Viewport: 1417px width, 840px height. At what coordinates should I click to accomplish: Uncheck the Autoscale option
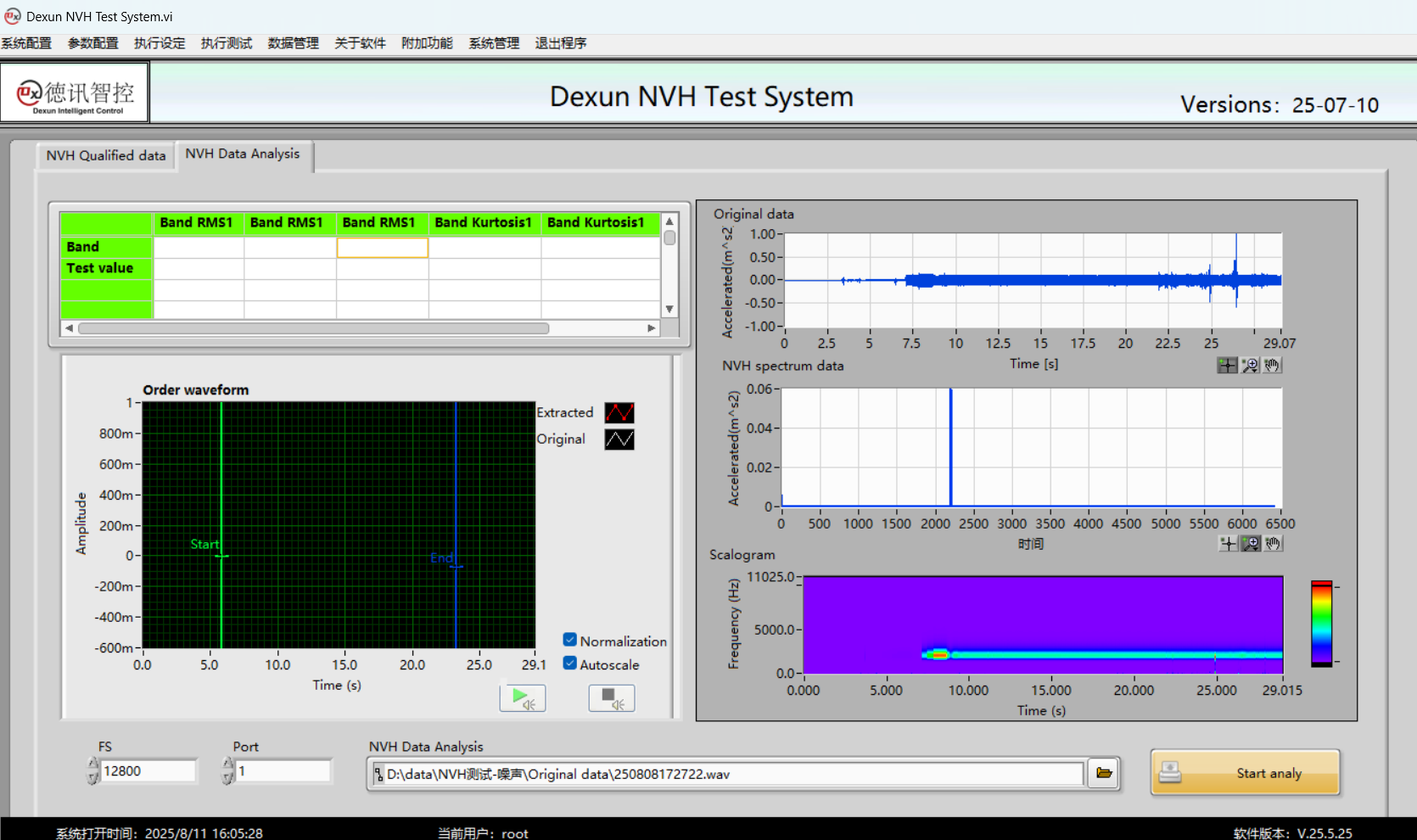[570, 664]
